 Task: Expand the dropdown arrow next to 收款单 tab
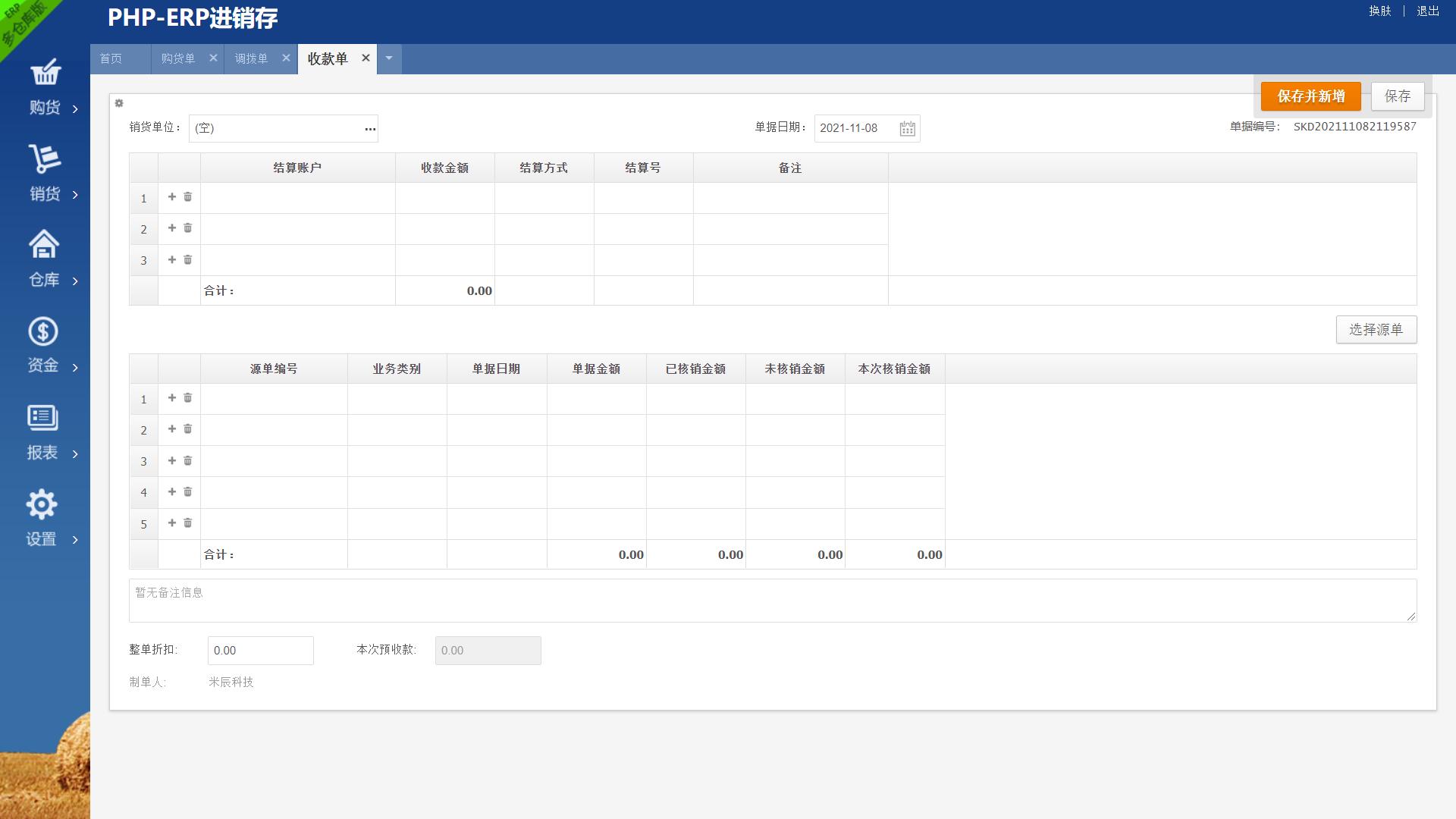click(389, 58)
